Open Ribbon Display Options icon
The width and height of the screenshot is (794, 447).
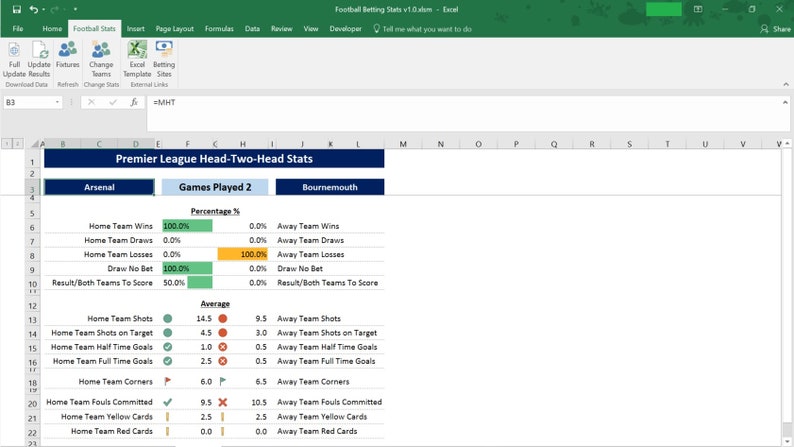point(698,9)
